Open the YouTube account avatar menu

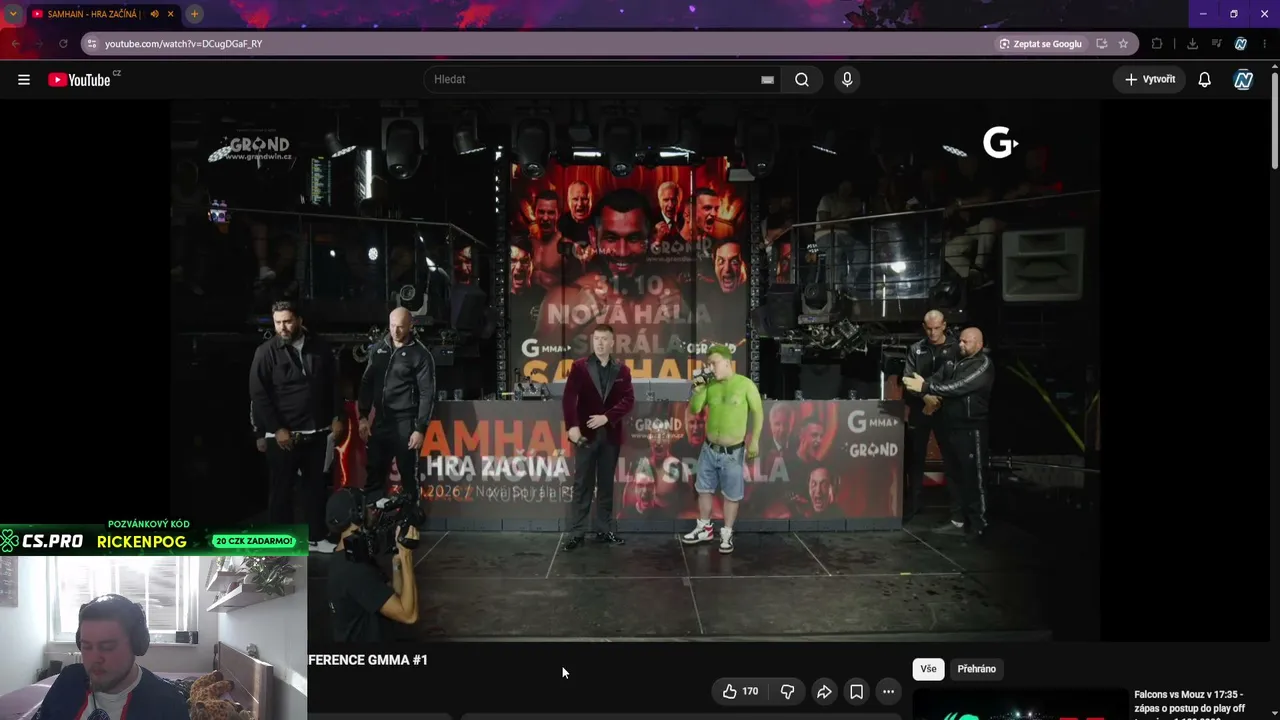point(1243,80)
